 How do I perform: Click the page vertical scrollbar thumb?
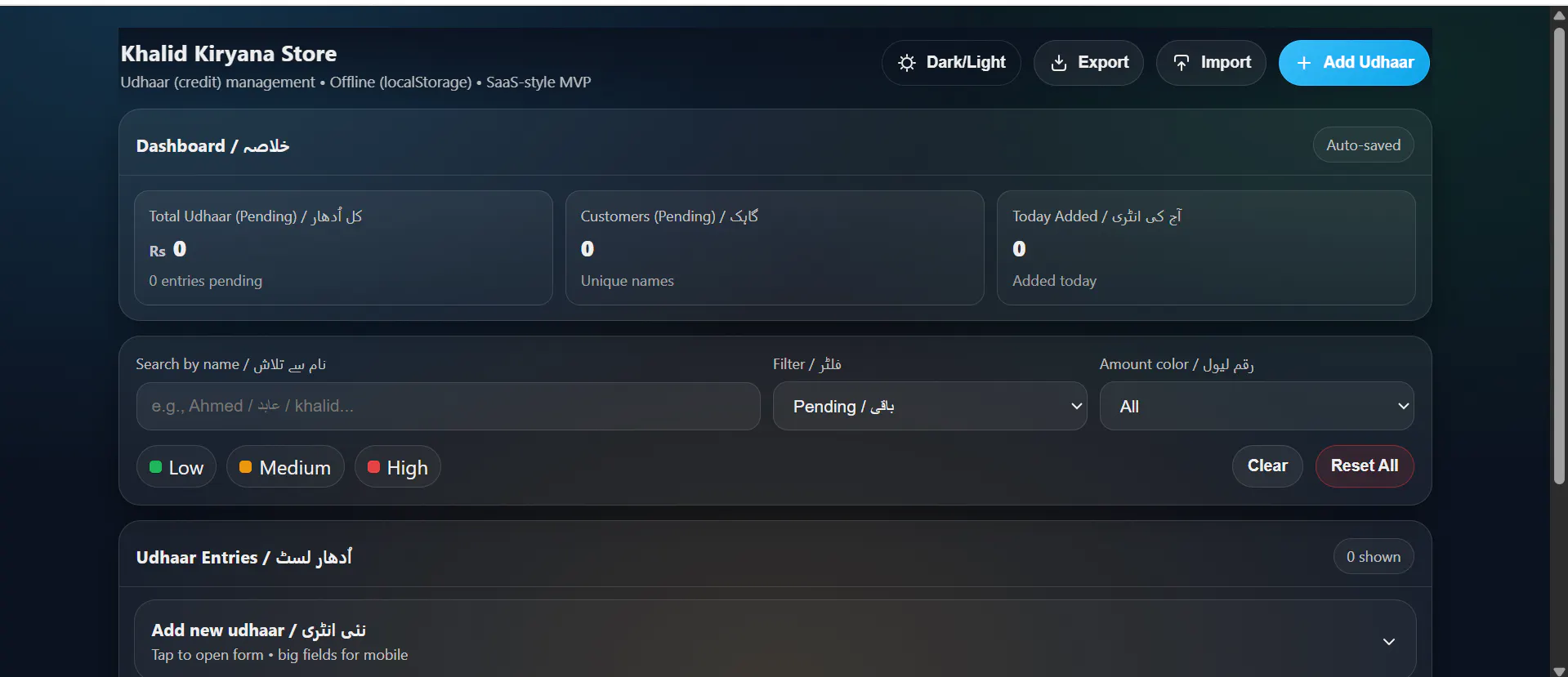[x=1559, y=256]
